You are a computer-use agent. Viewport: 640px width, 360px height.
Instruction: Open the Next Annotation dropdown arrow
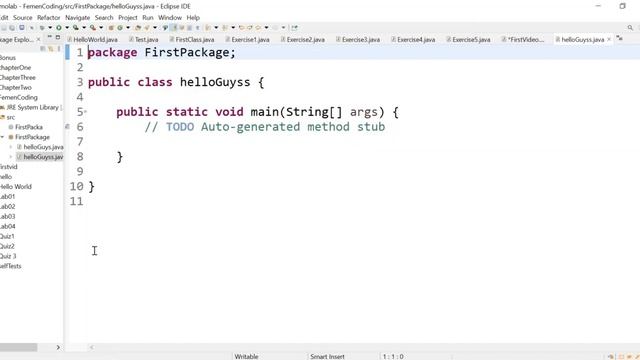point(216,28)
